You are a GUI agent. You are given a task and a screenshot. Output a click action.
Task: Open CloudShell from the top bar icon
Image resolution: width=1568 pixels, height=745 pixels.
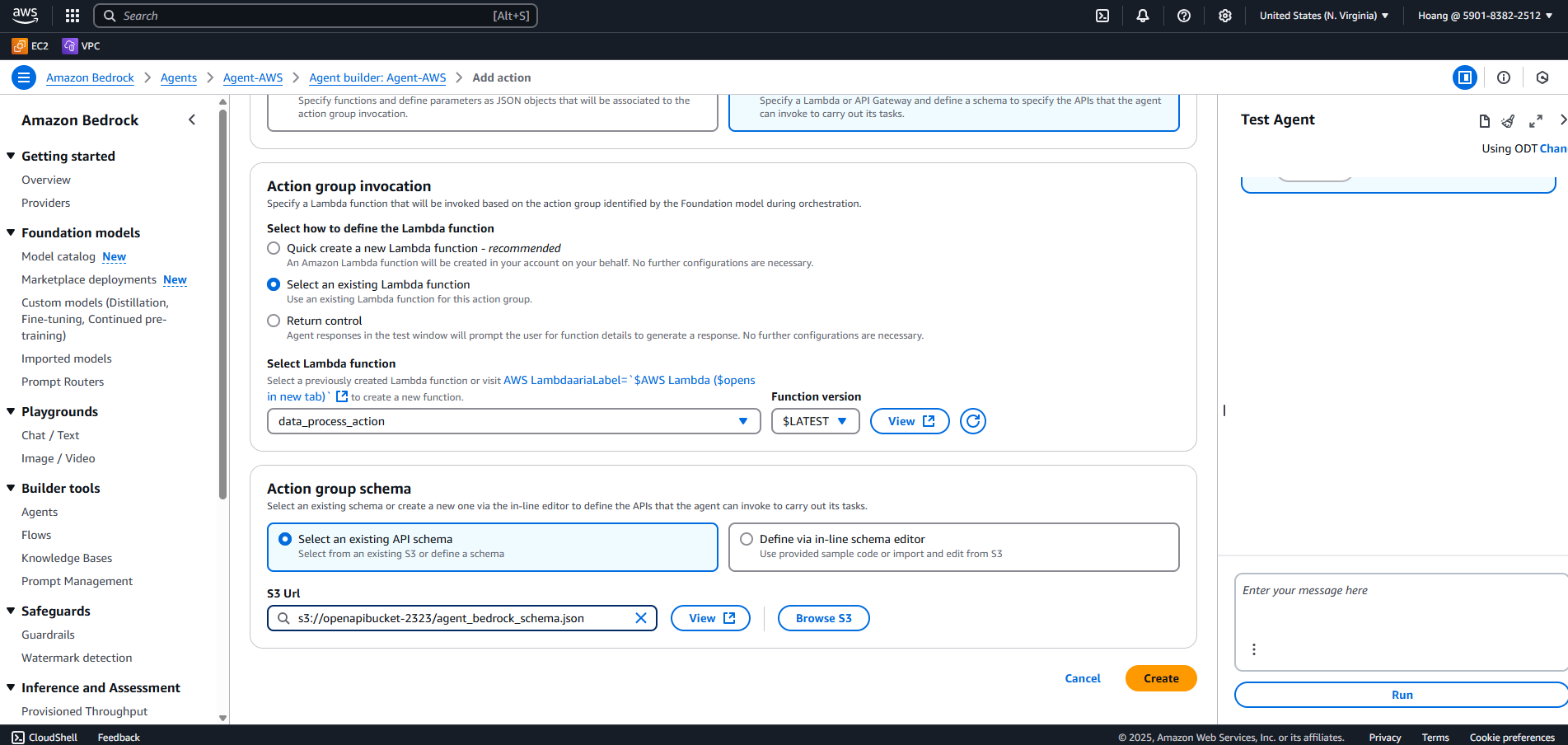[x=1102, y=16]
